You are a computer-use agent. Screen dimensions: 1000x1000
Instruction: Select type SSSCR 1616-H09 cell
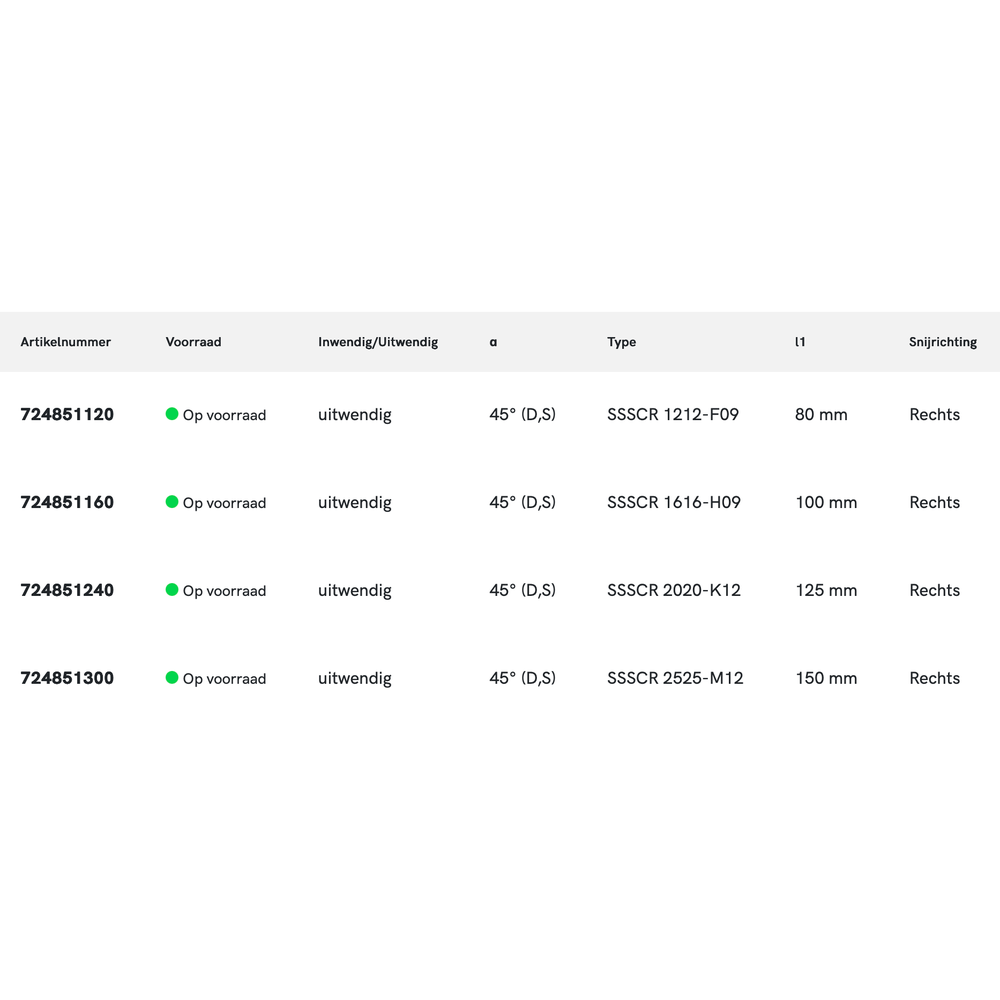tap(674, 503)
